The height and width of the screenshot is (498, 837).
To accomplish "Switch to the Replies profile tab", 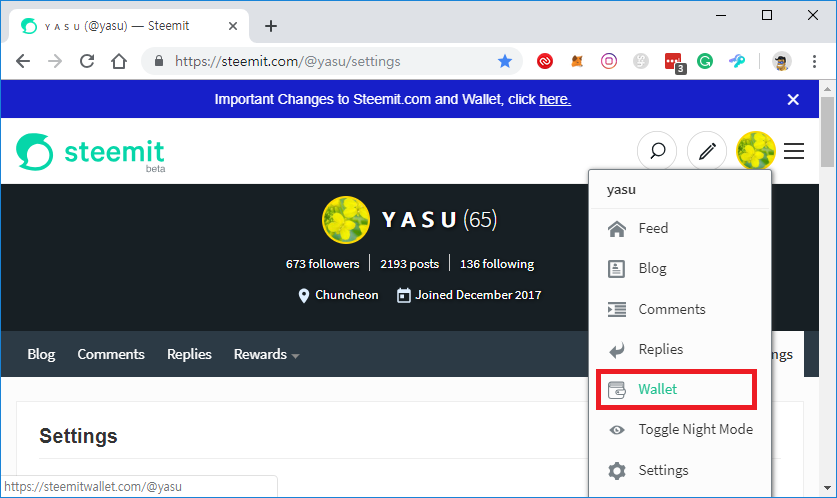I will [189, 354].
